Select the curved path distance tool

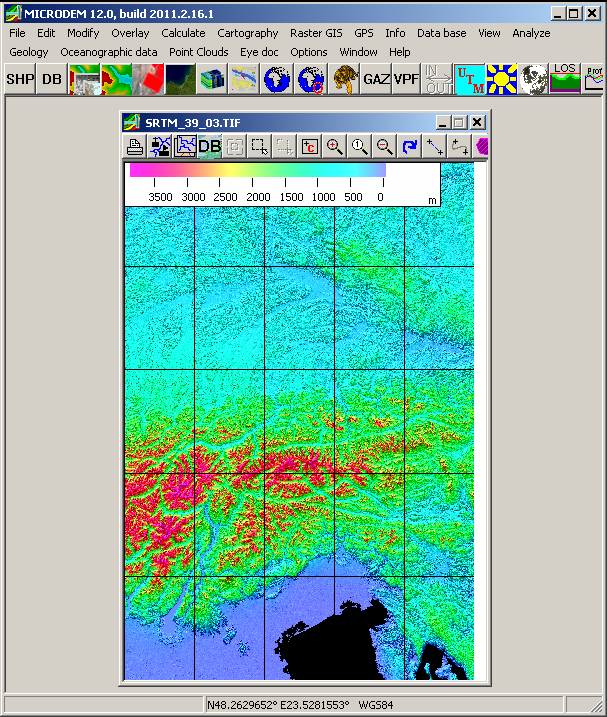[x=459, y=147]
